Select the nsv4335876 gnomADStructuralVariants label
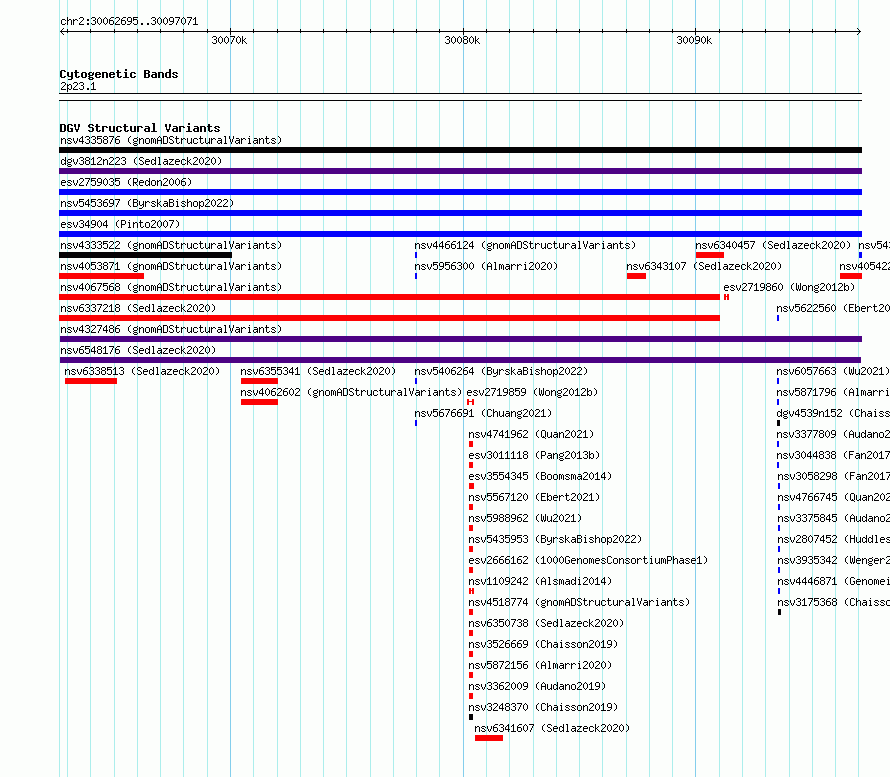The image size is (890, 777). (x=171, y=140)
